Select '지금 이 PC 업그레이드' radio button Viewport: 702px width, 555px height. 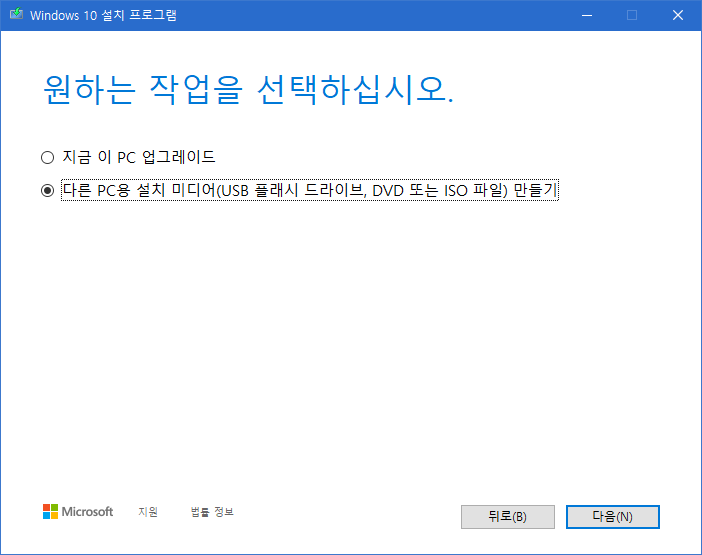(47, 158)
